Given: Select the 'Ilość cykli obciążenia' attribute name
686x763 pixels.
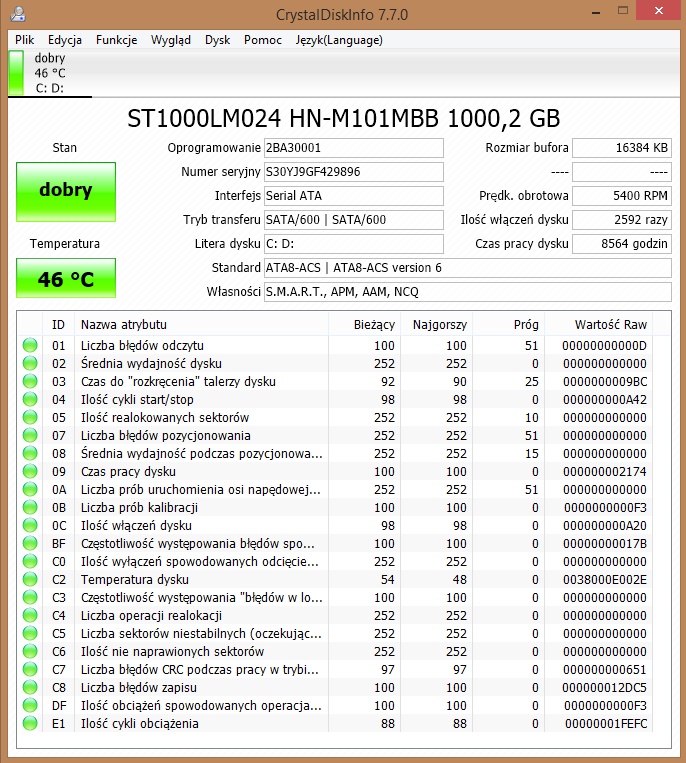Looking at the screenshot, I should (140, 724).
